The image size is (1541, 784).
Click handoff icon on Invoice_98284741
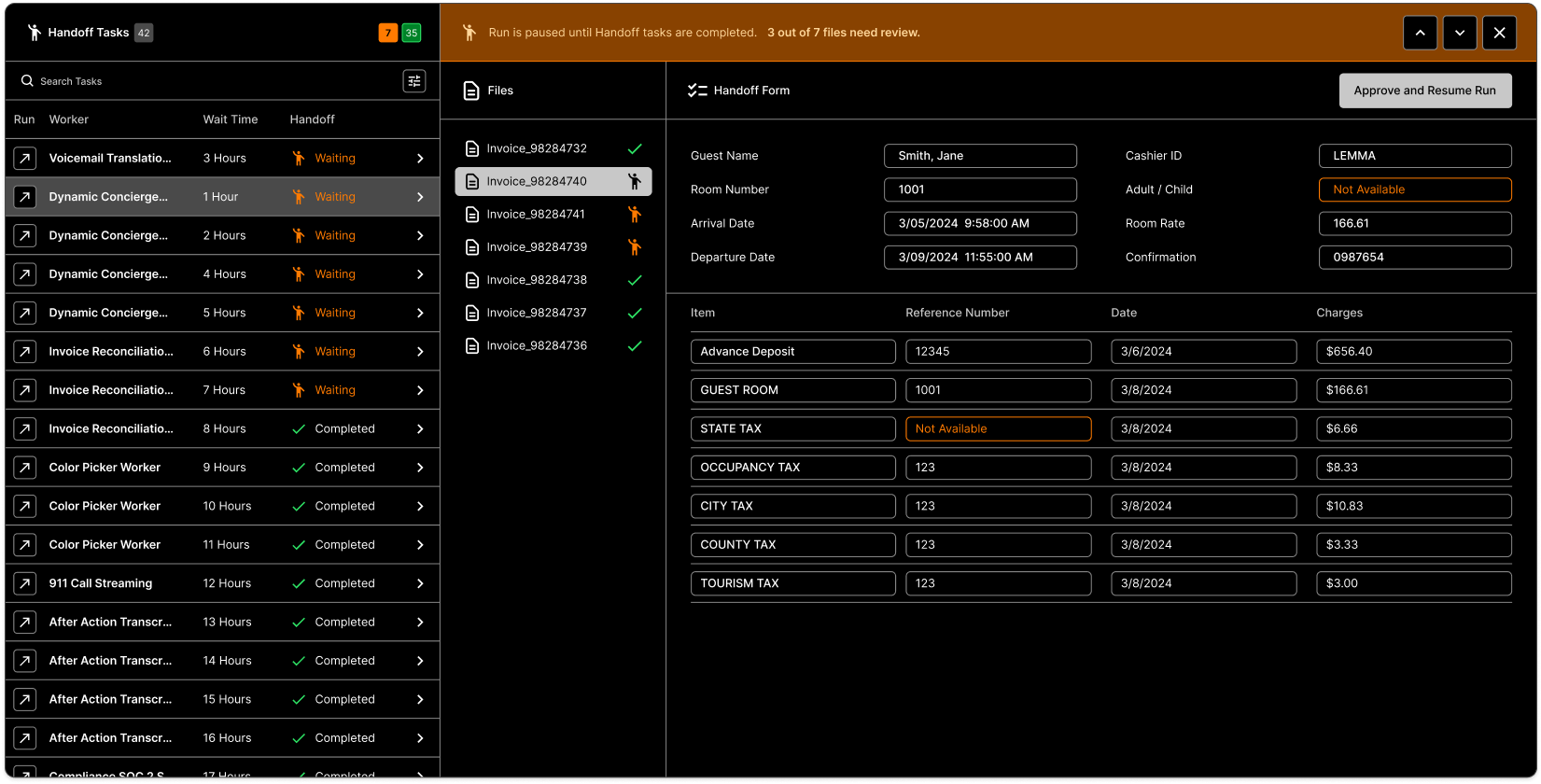pos(635,215)
